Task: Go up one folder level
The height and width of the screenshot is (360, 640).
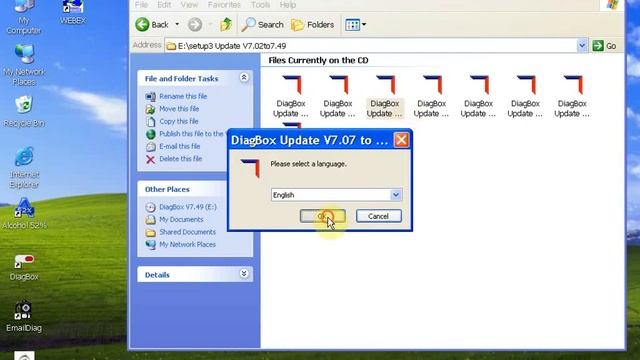Action: click(226, 24)
